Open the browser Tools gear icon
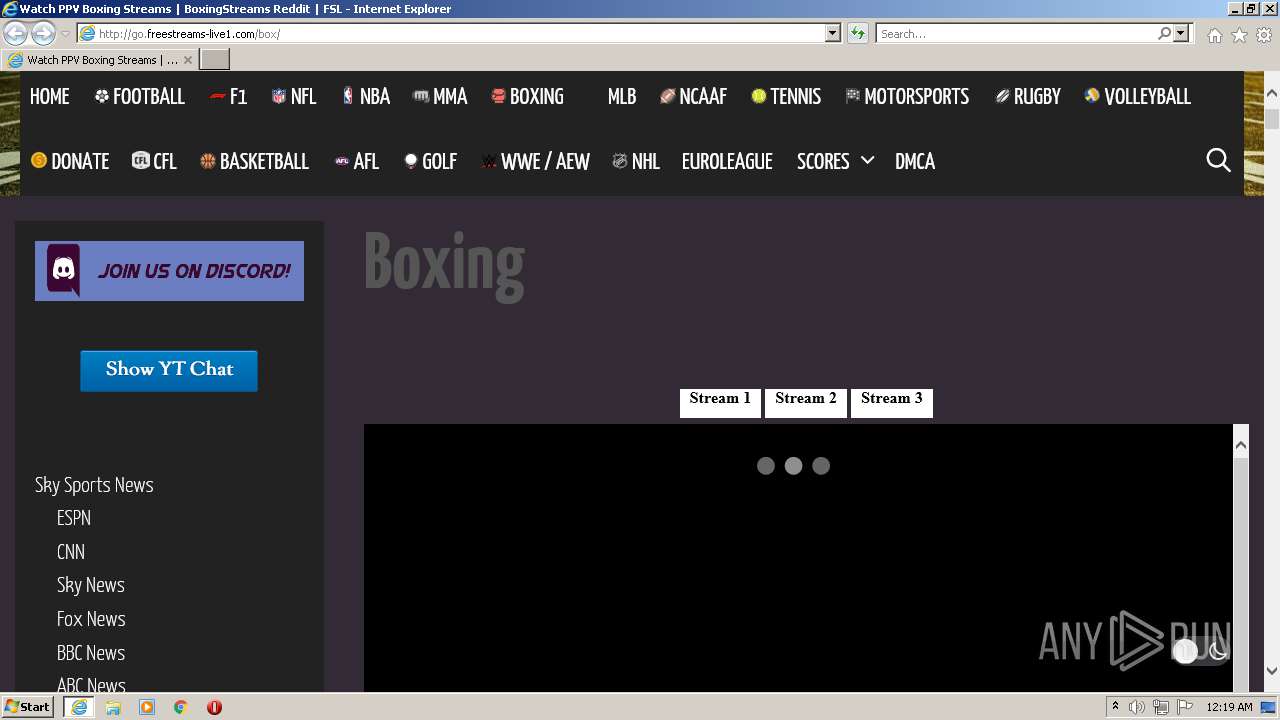This screenshot has width=1280, height=720. point(1264,35)
